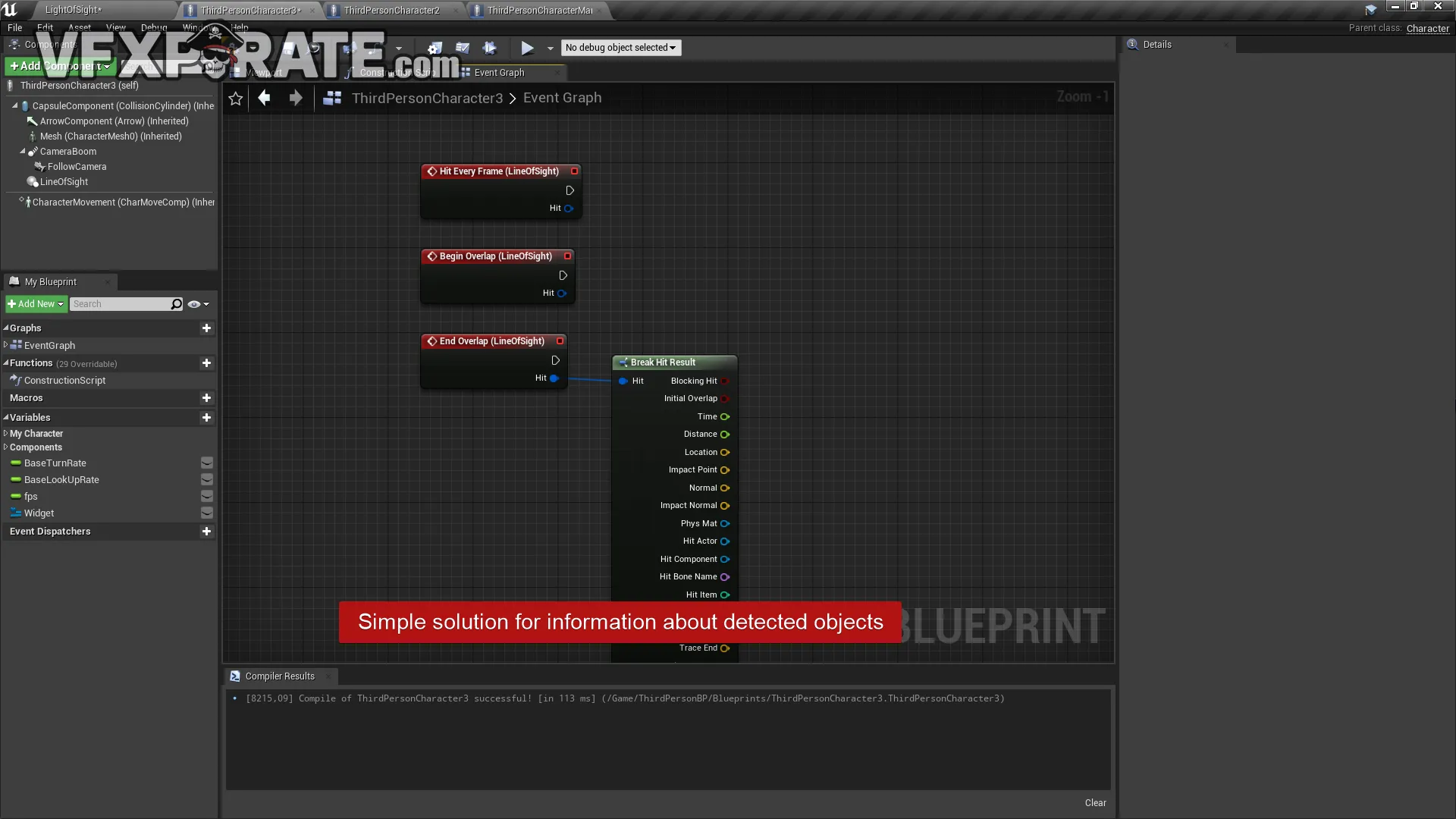Click the My Blueprint search magnifier icon
The height and width of the screenshot is (819, 1456).
point(177,304)
